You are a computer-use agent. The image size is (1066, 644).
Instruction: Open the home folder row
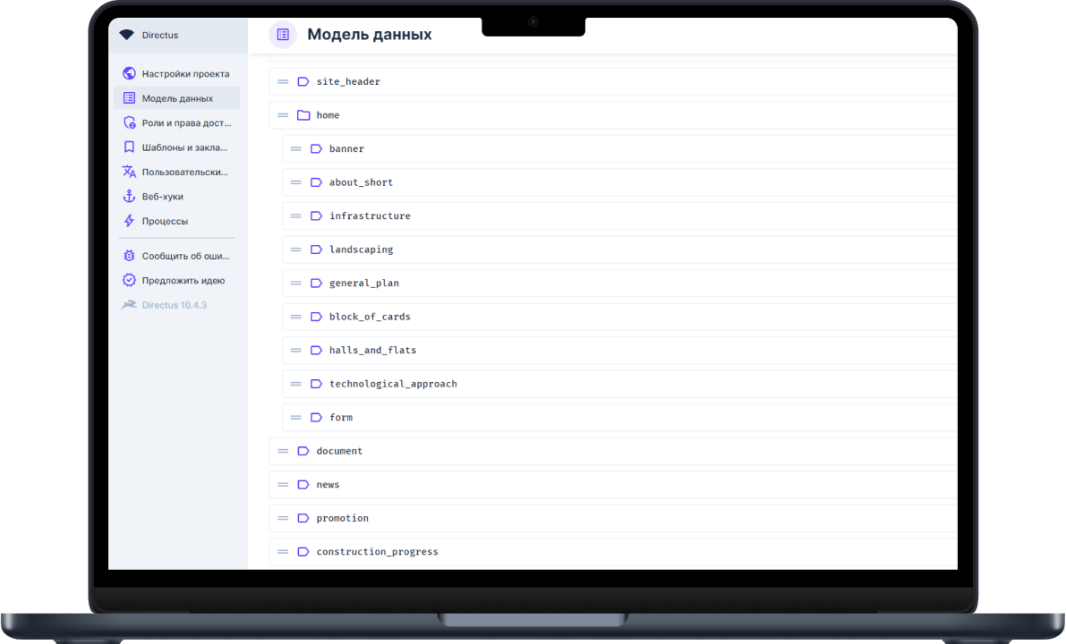coord(613,115)
